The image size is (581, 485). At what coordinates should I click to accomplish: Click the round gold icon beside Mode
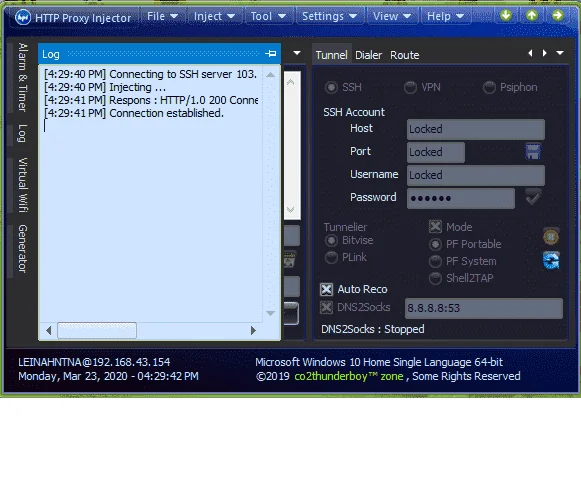[x=551, y=236]
